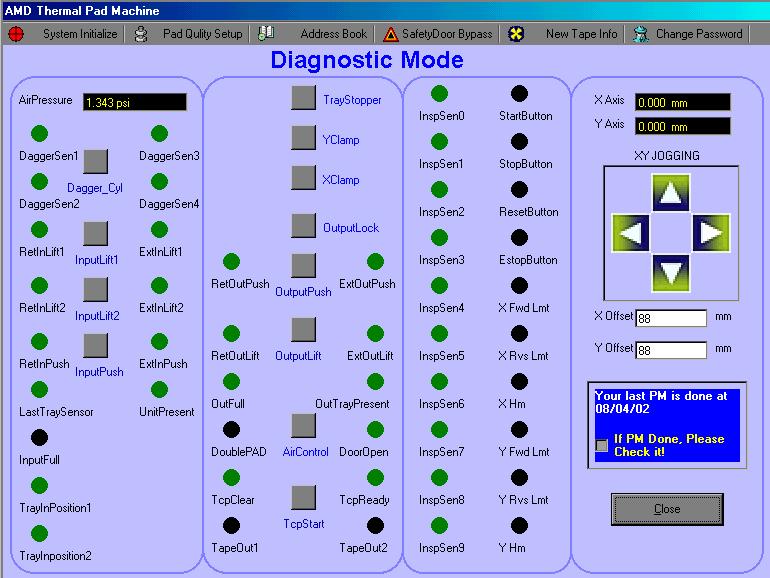Toggle the OutputLock output button
The image size is (770, 578).
(303, 225)
